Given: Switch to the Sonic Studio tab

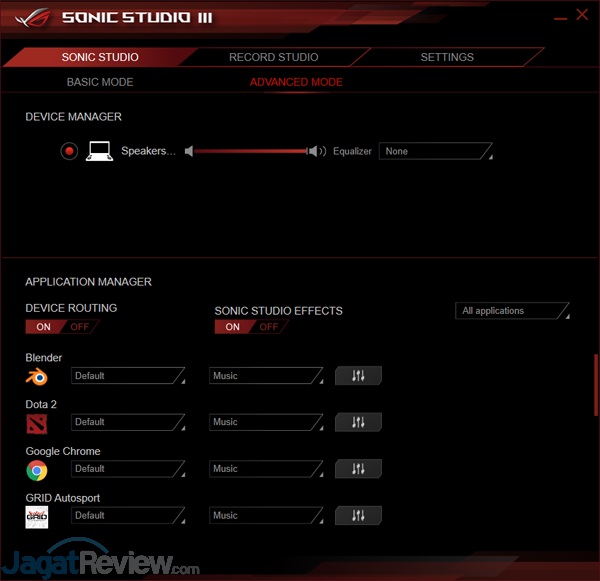Looking at the screenshot, I should (x=100, y=57).
